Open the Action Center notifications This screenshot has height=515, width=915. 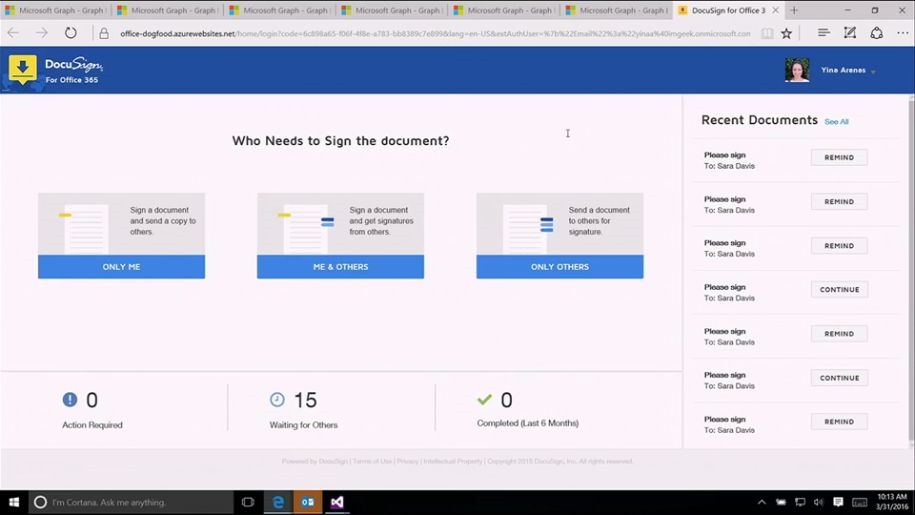click(x=838, y=502)
